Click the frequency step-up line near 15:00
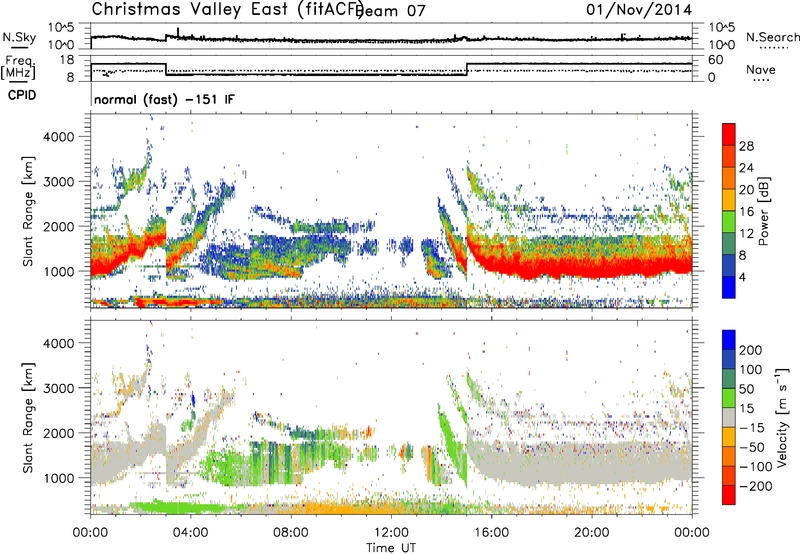 [x=467, y=69]
